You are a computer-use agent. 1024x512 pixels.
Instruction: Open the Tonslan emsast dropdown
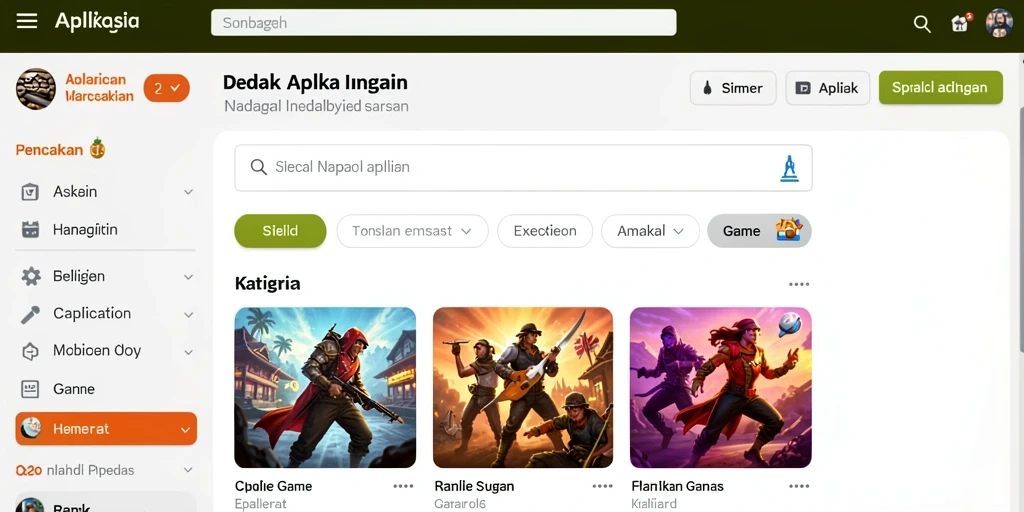pyautogui.click(x=412, y=231)
